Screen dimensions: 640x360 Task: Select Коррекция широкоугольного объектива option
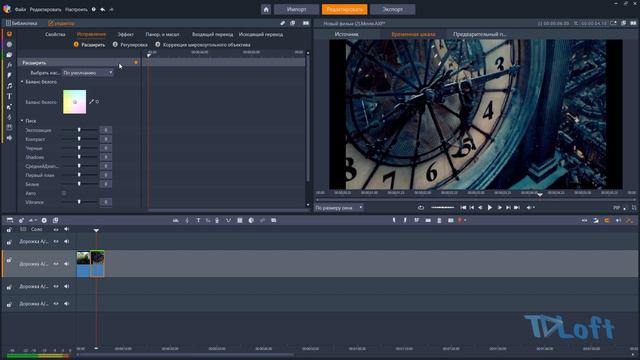pos(203,44)
